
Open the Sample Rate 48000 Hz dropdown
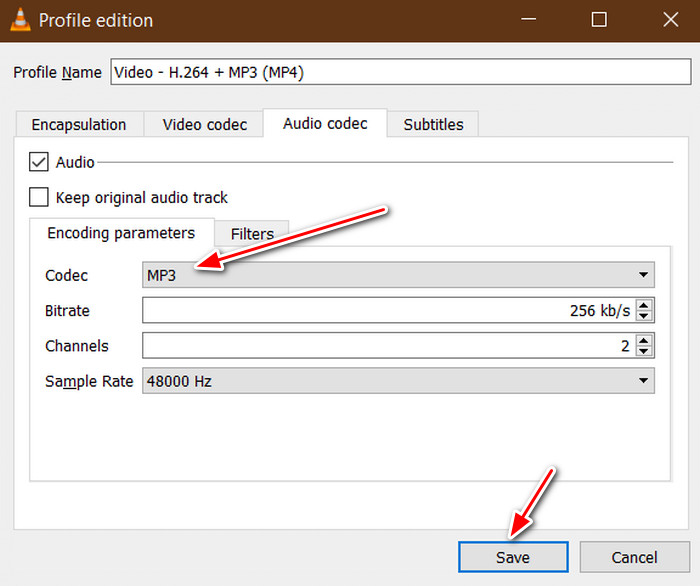(398, 381)
